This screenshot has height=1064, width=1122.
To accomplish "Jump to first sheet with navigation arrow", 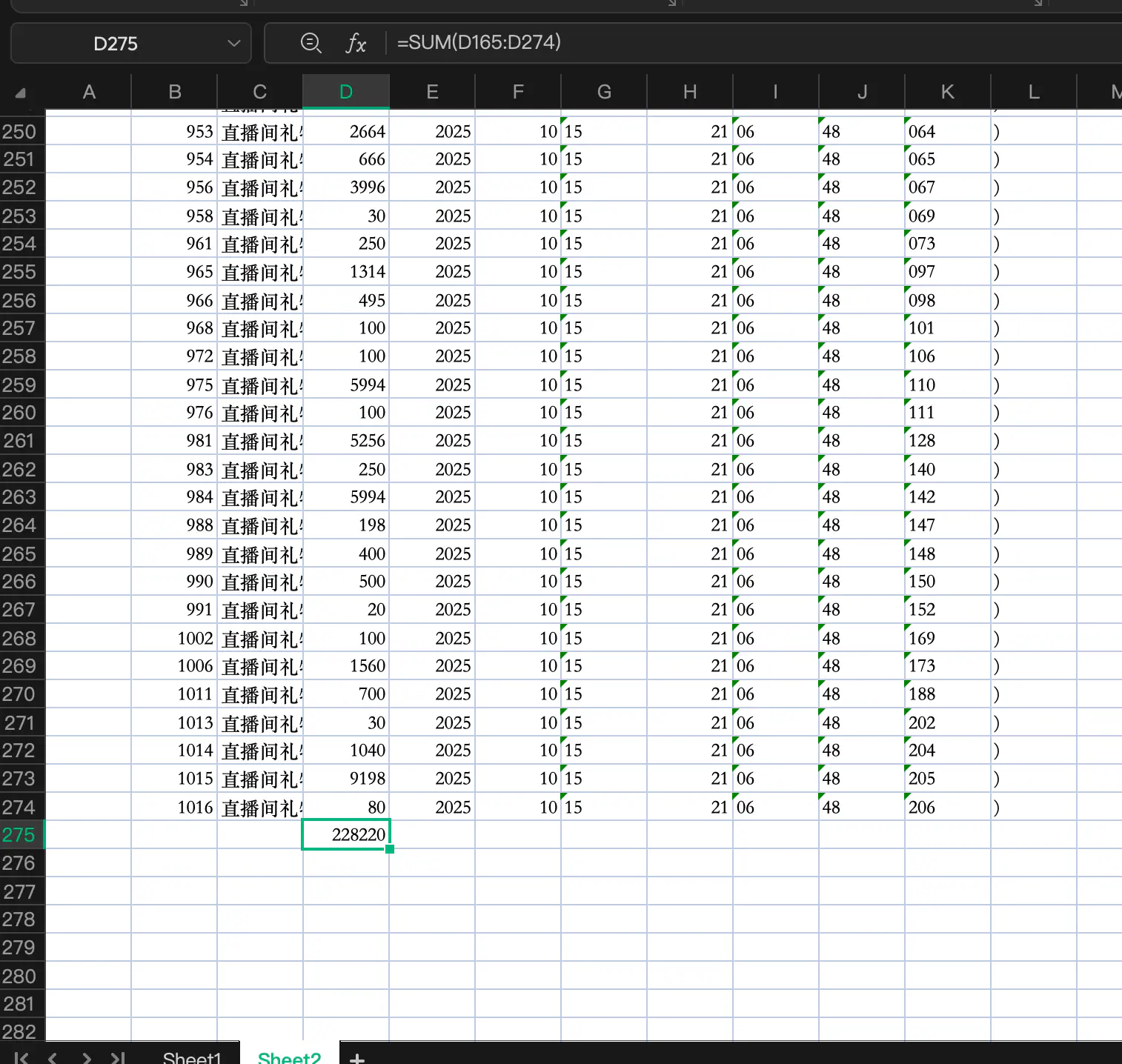I will (x=22, y=1057).
